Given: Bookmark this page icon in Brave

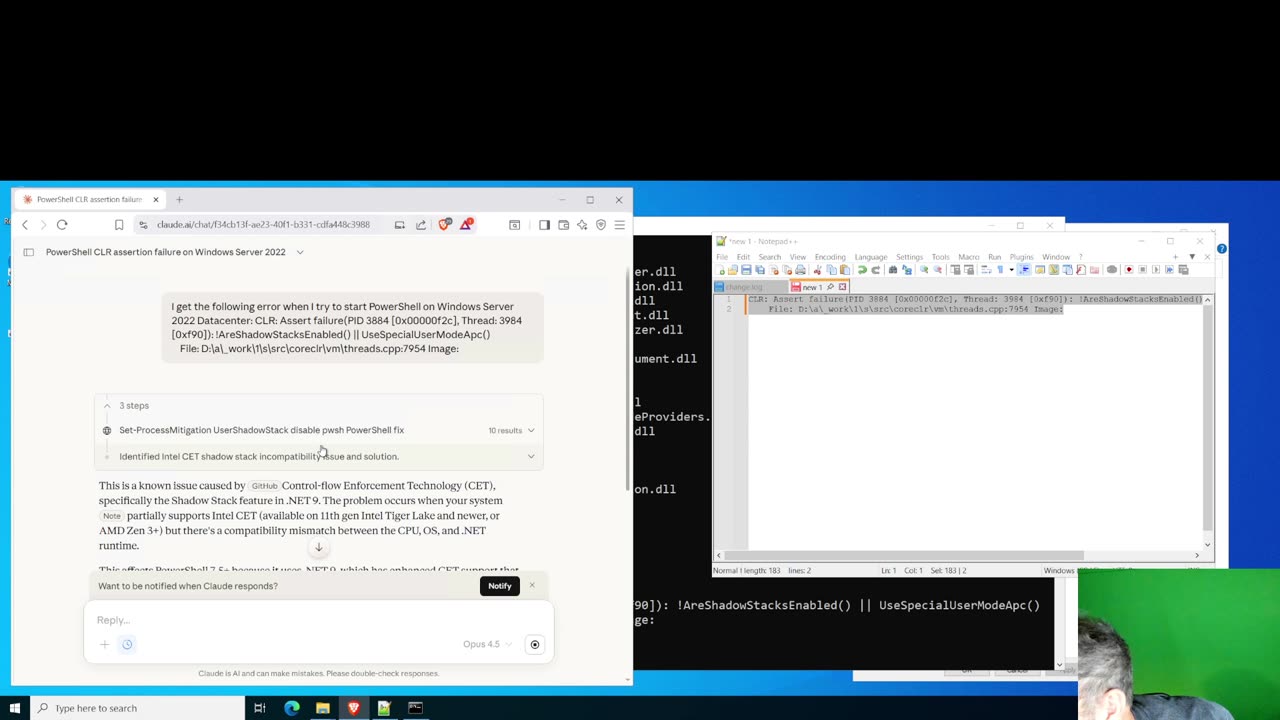Looking at the screenshot, I should (119, 225).
